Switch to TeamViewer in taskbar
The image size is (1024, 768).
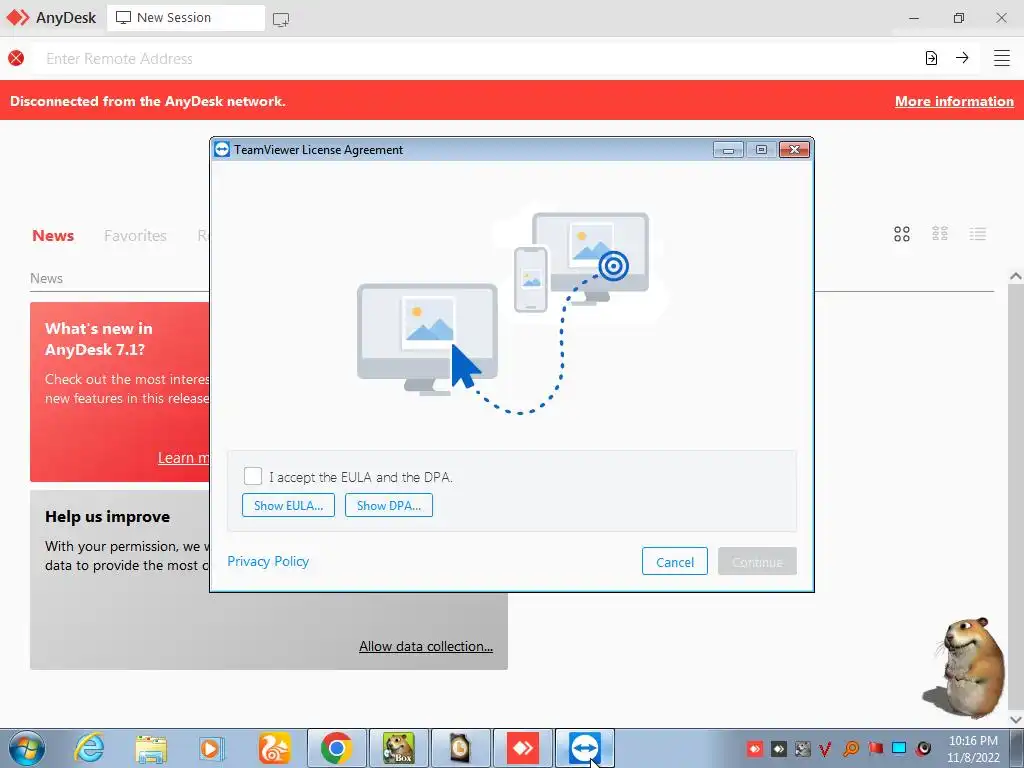(x=584, y=748)
